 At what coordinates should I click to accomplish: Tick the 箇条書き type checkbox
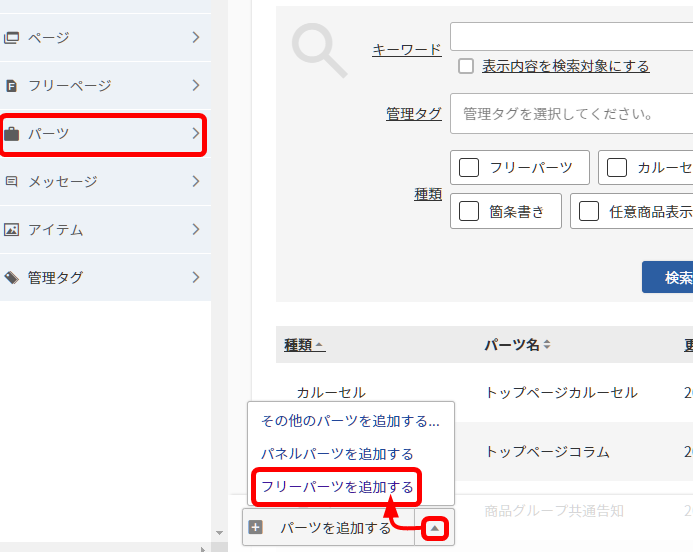pos(469,211)
